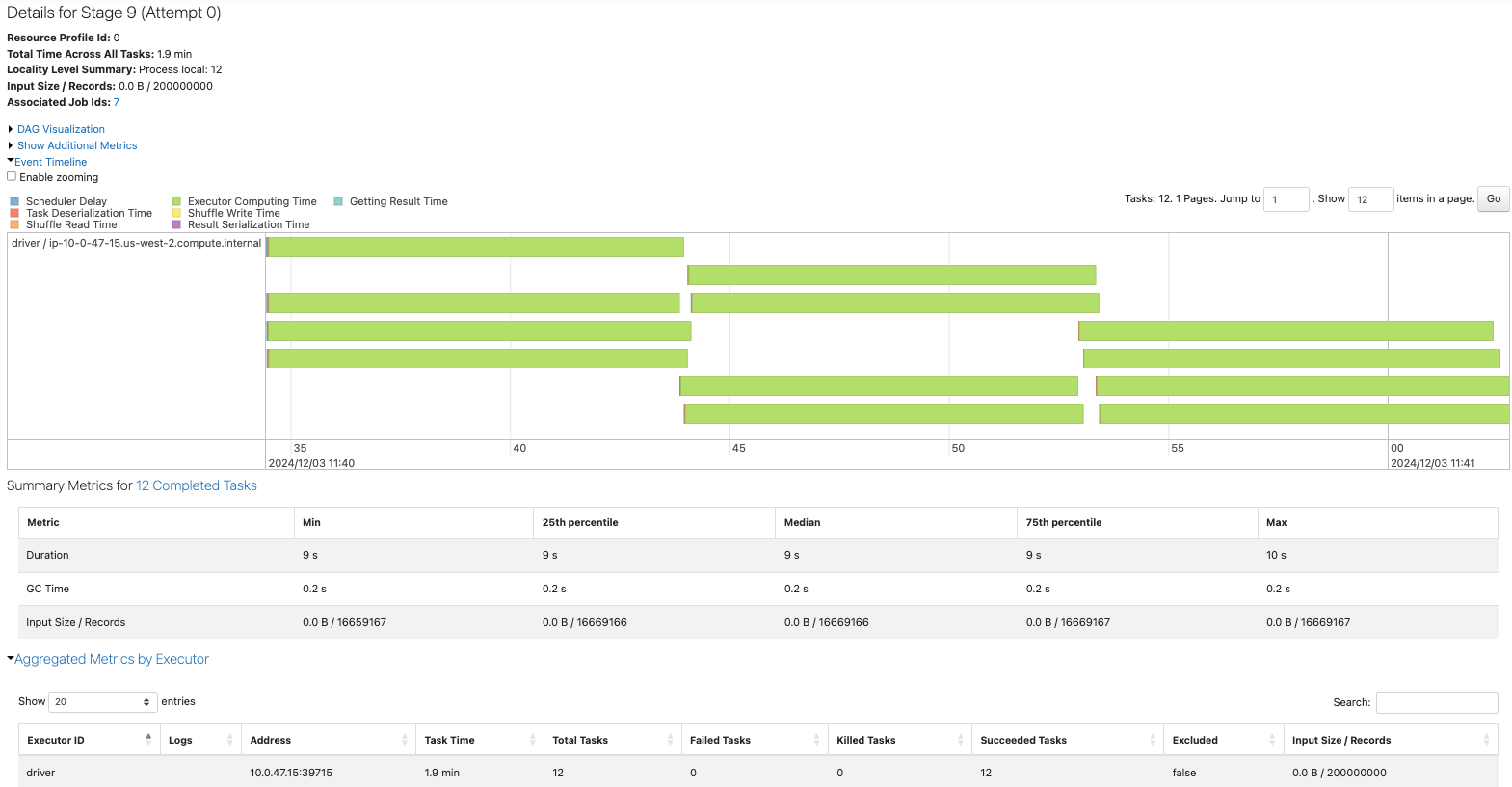Sort by Input Size / Records column
1512x787 pixels.
point(1391,740)
